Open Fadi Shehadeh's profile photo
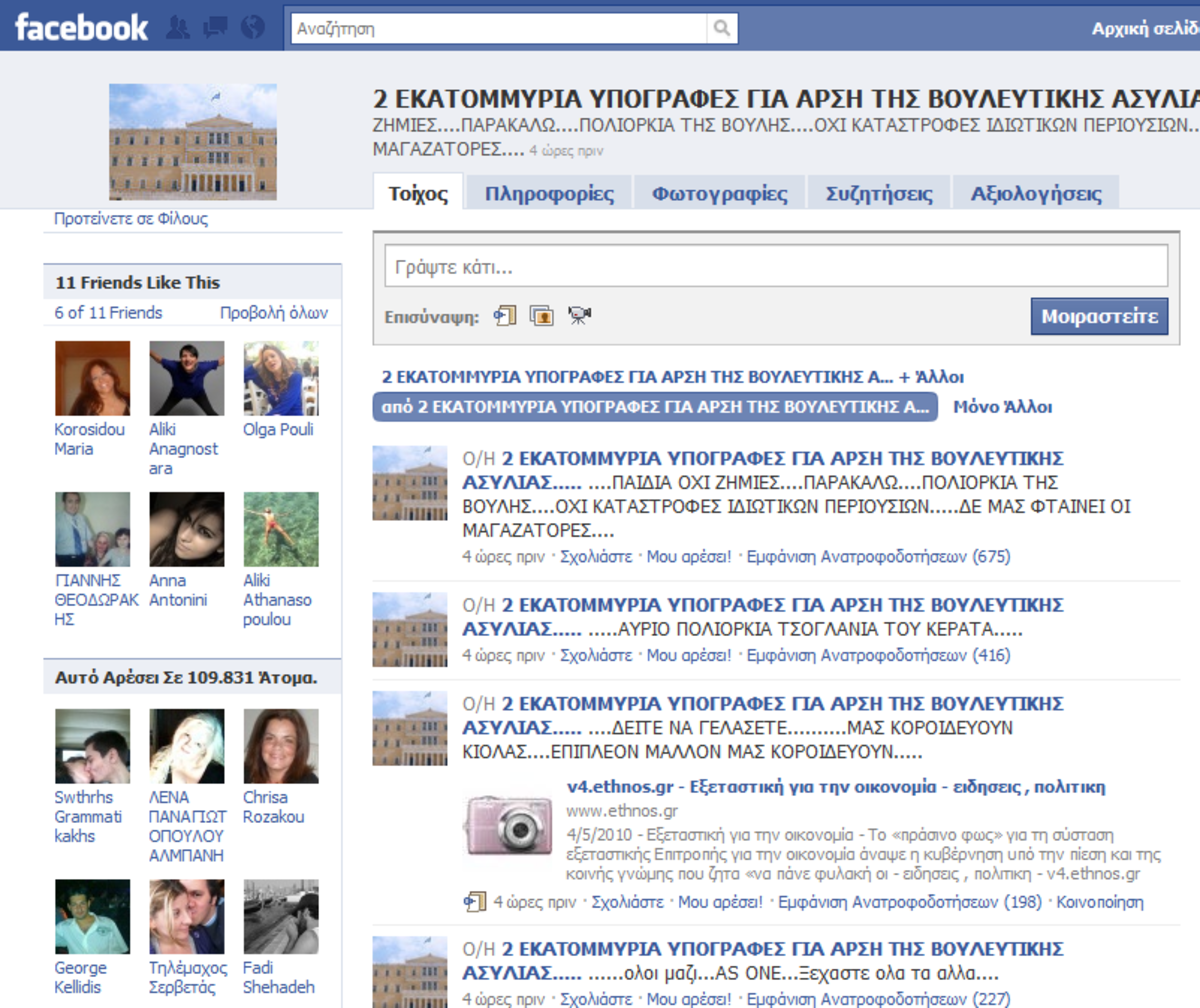Screen dimensions: 1200x1008 [x=281, y=916]
